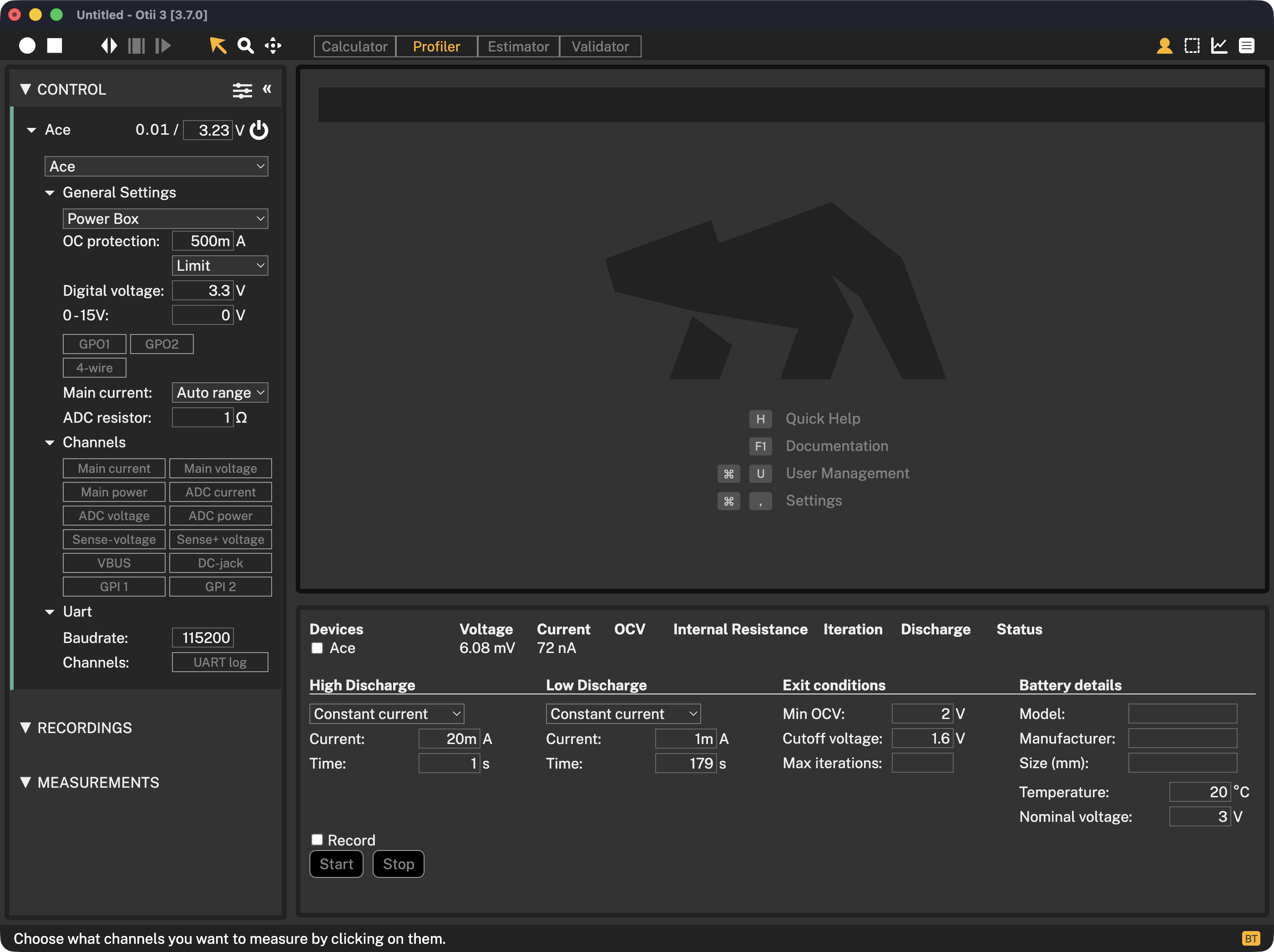Click the dashed rectangle selection icon

pos(1192,46)
